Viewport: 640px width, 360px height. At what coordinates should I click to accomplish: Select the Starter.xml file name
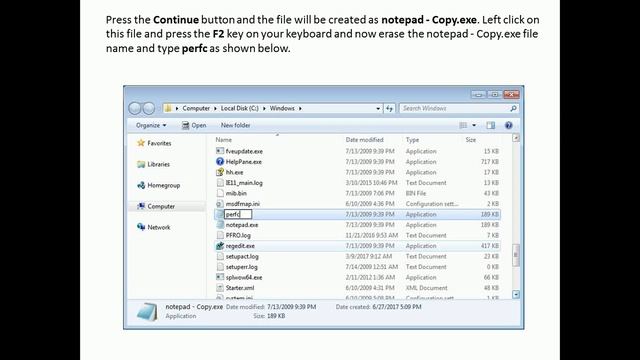pos(240,288)
